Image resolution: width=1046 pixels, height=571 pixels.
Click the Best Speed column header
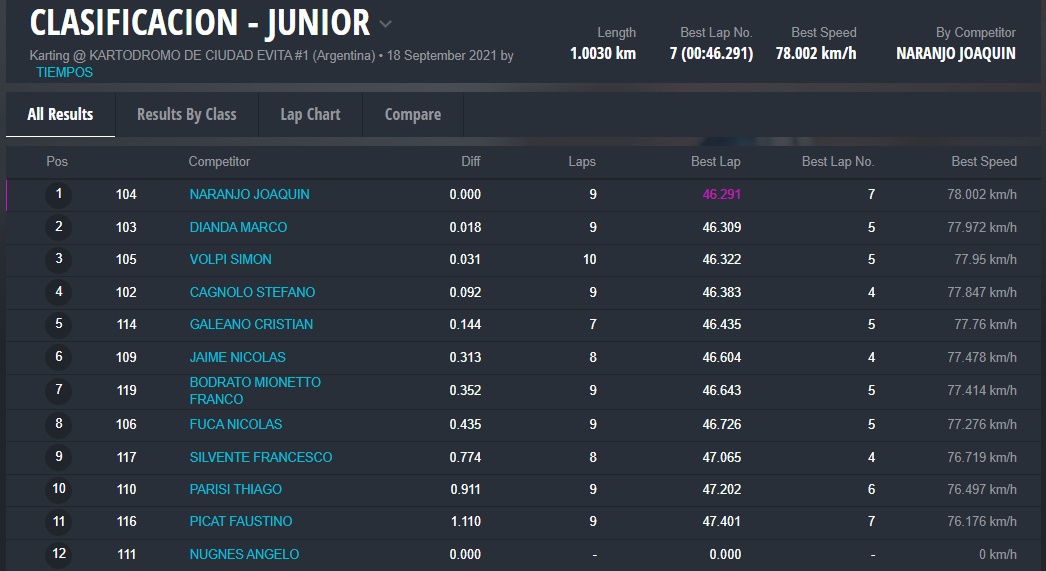coord(983,161)
